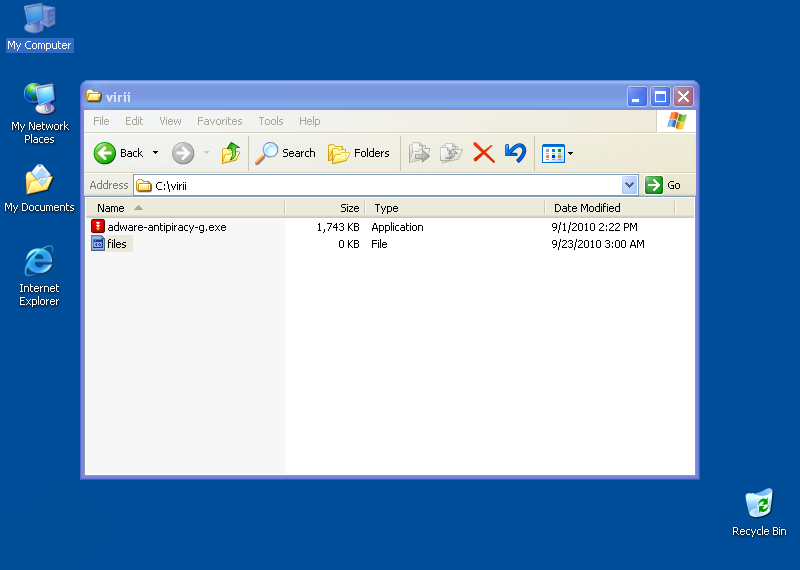Open the View menu
800x570 pixels.
[x=170, y=121]
